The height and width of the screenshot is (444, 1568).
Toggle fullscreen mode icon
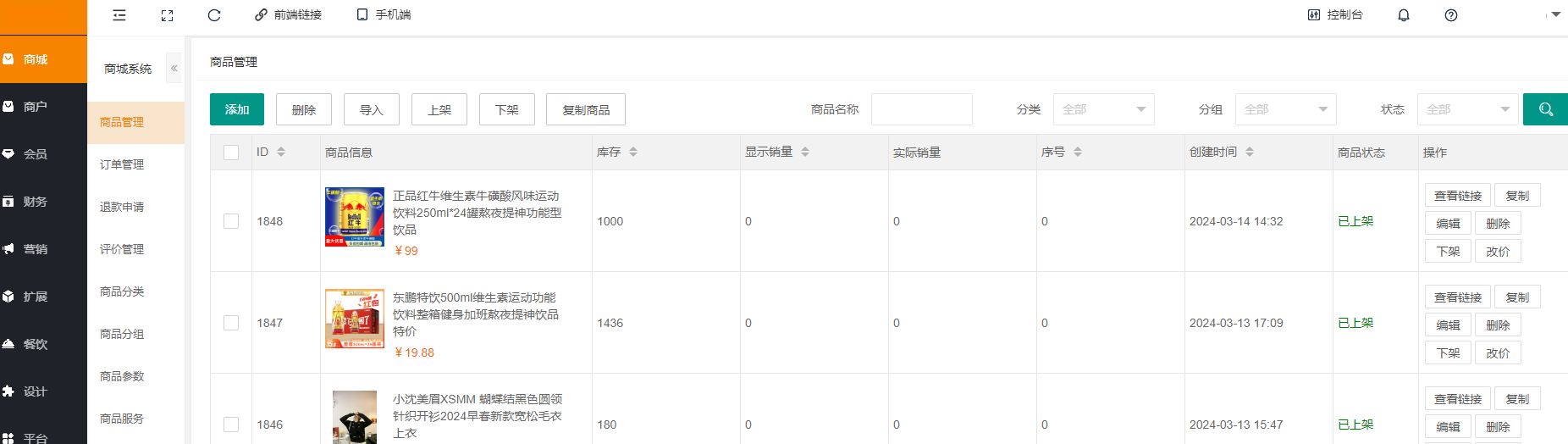(x=167, y=15)
